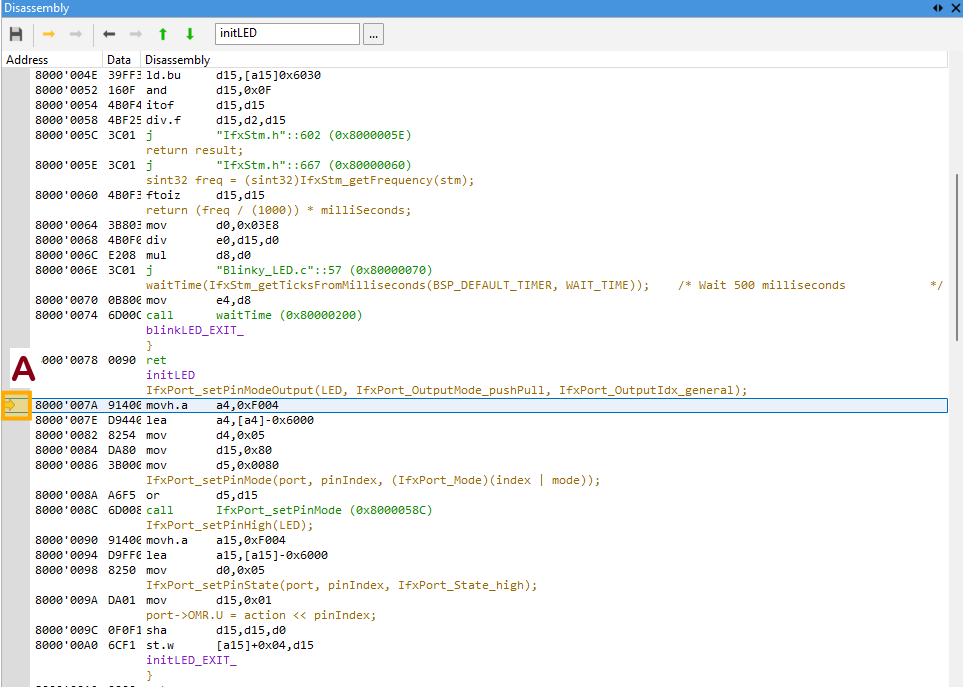Screen dimensions: 963x687
Task: Search downward for initLED with green down arrow
Action: pos(188,33)
